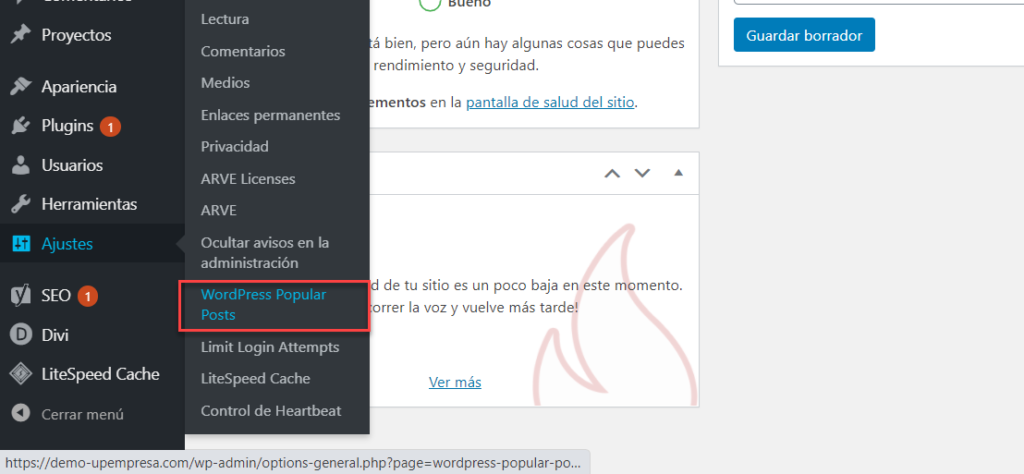Viewport: 1024px width, 474px height.
Task: Select Medios in the Ajustes submenu
Action: 225,83
